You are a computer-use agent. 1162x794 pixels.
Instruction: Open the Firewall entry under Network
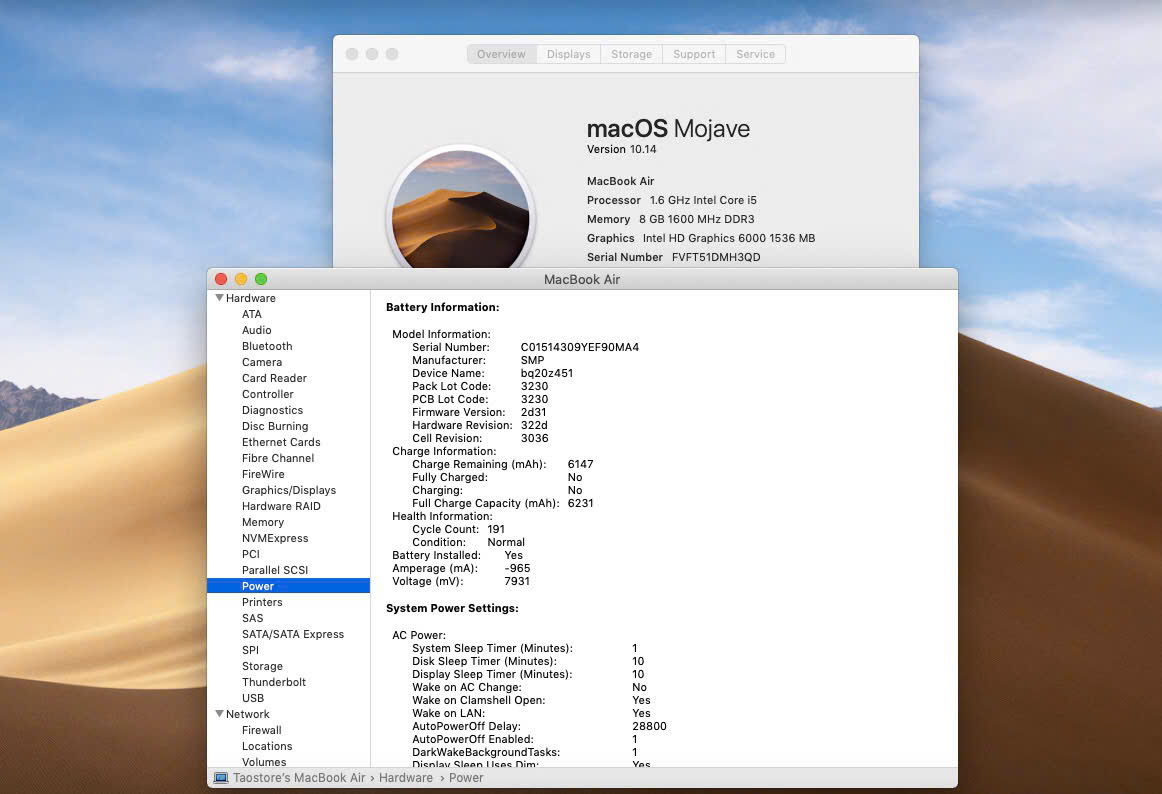[x=262, y=730]
